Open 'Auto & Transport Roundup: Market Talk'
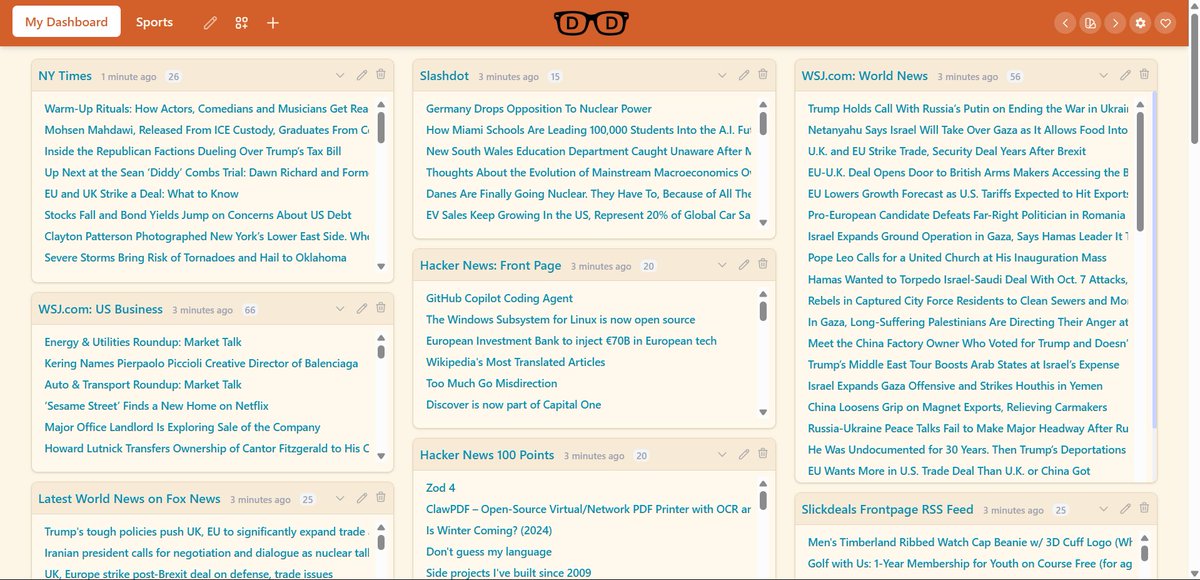 coord(143,384)
